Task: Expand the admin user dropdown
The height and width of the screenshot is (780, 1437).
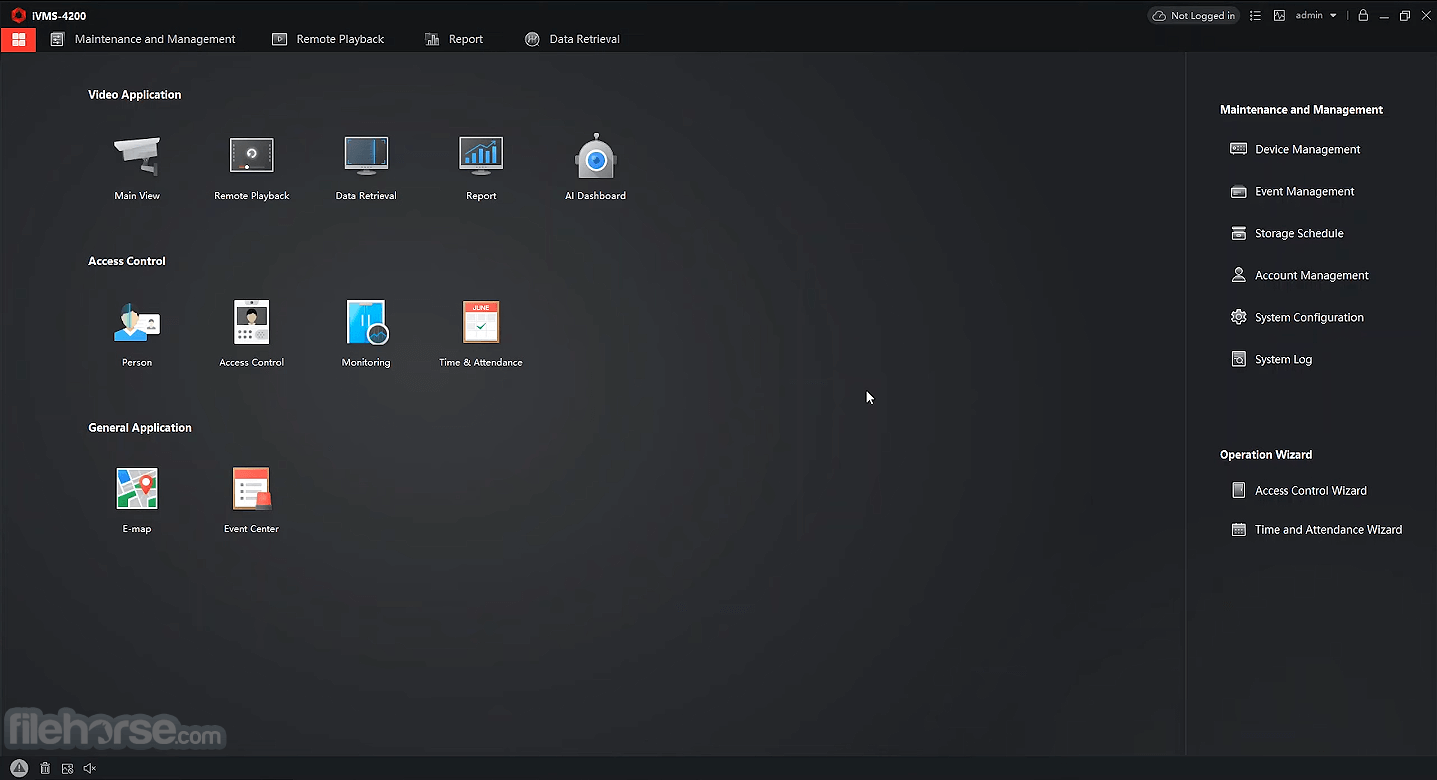Action: point(1316,15)
